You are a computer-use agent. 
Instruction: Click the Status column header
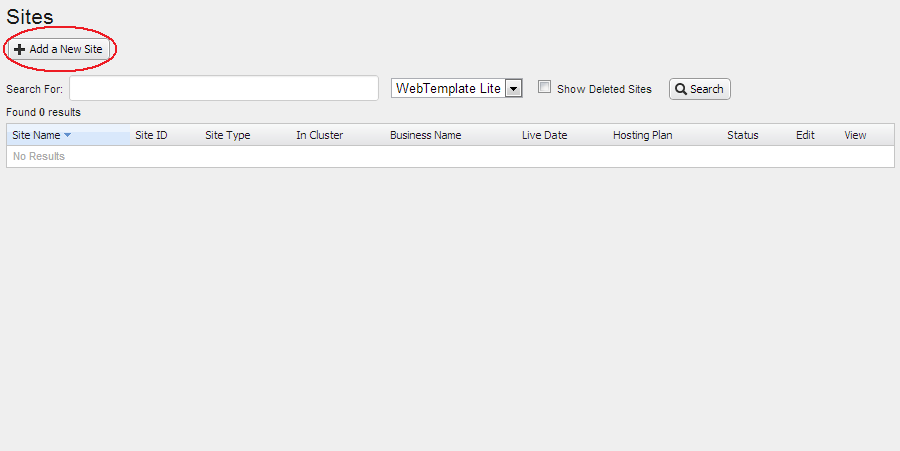[742, 135]
